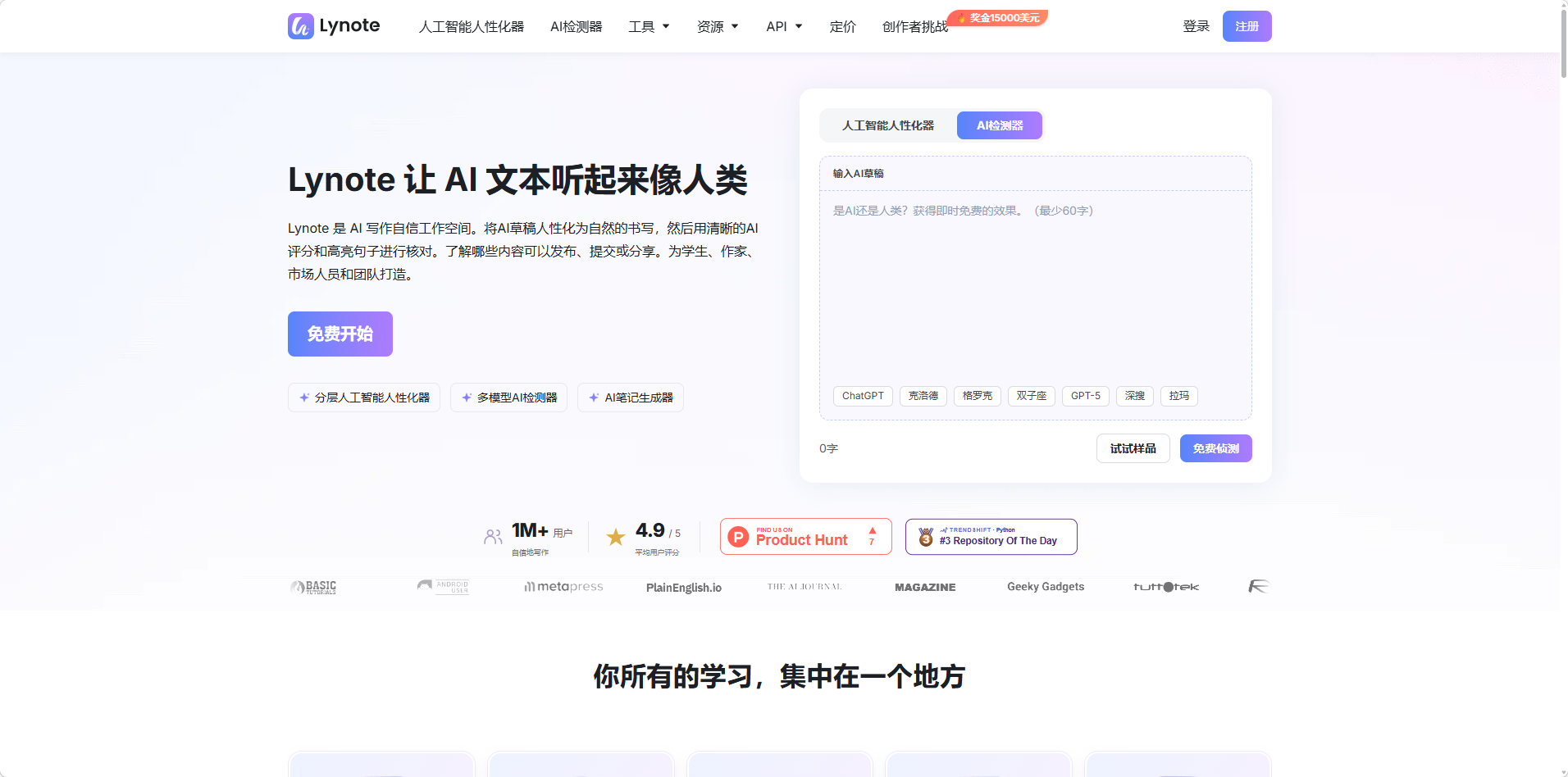Open the Product Hunt badge
The height and width of the screenshot is (777, 1568).
805,537
